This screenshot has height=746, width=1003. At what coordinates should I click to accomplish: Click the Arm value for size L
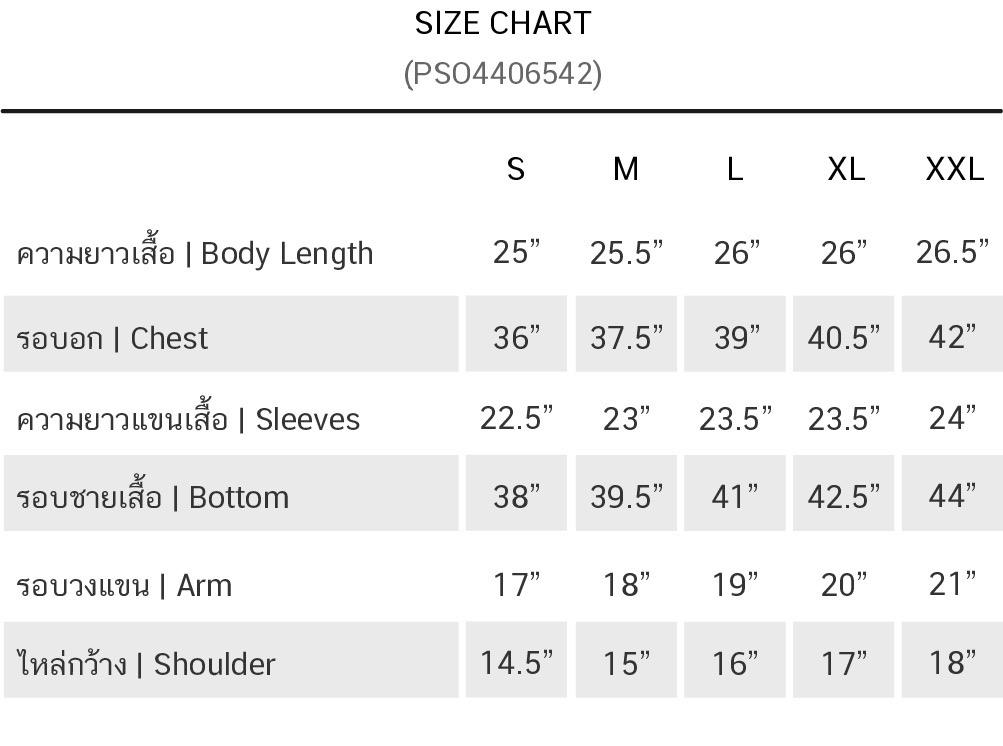point(735,584)
